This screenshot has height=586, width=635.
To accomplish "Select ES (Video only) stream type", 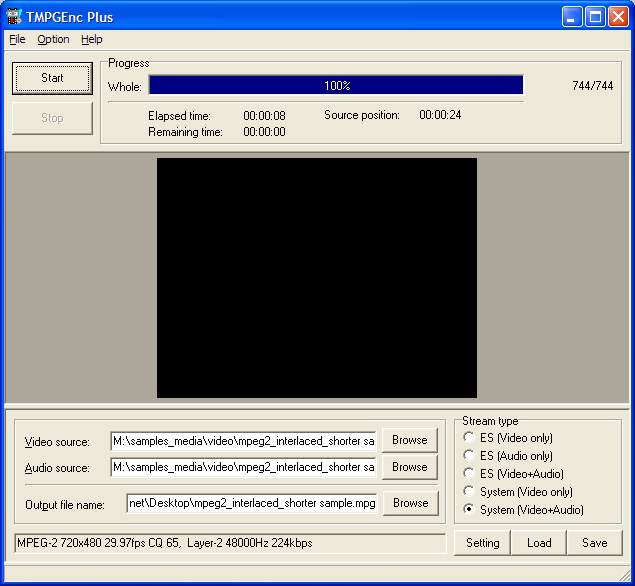I will click(x=508, y=438).
